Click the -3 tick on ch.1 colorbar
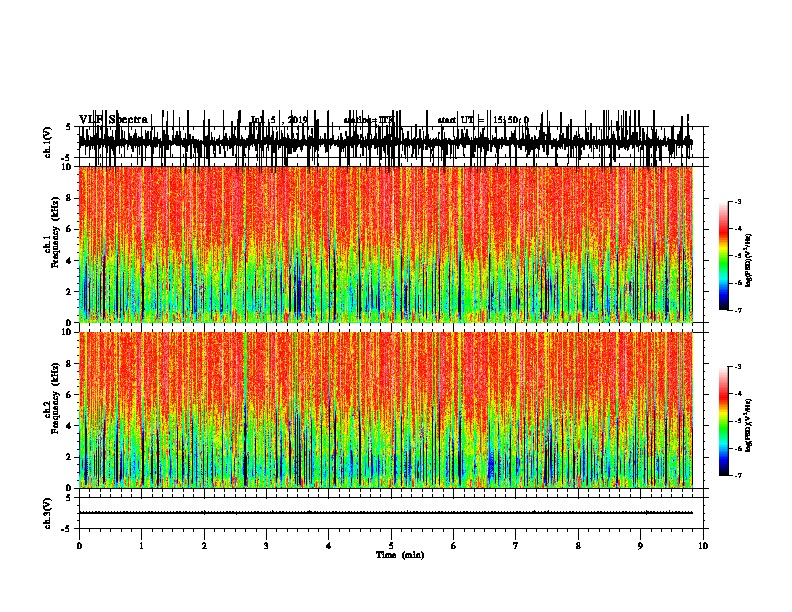 click(x=737, y=201)
